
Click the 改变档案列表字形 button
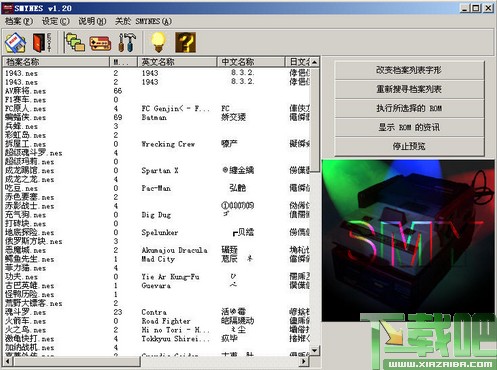click(409, 70)
